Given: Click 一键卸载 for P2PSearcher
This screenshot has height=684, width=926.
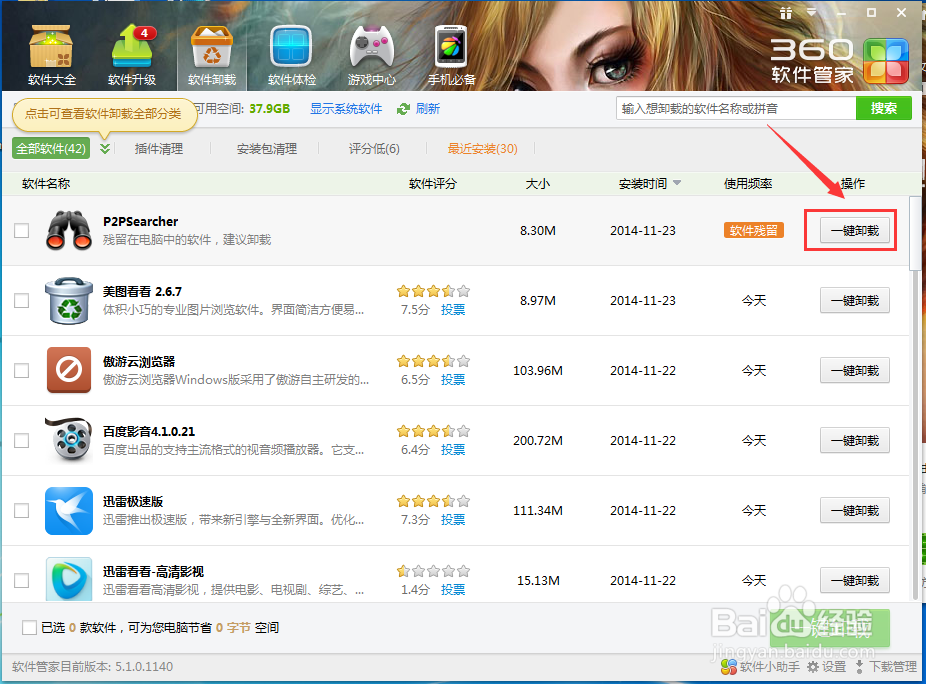Looking at the screenshot, I should [855, 230].
